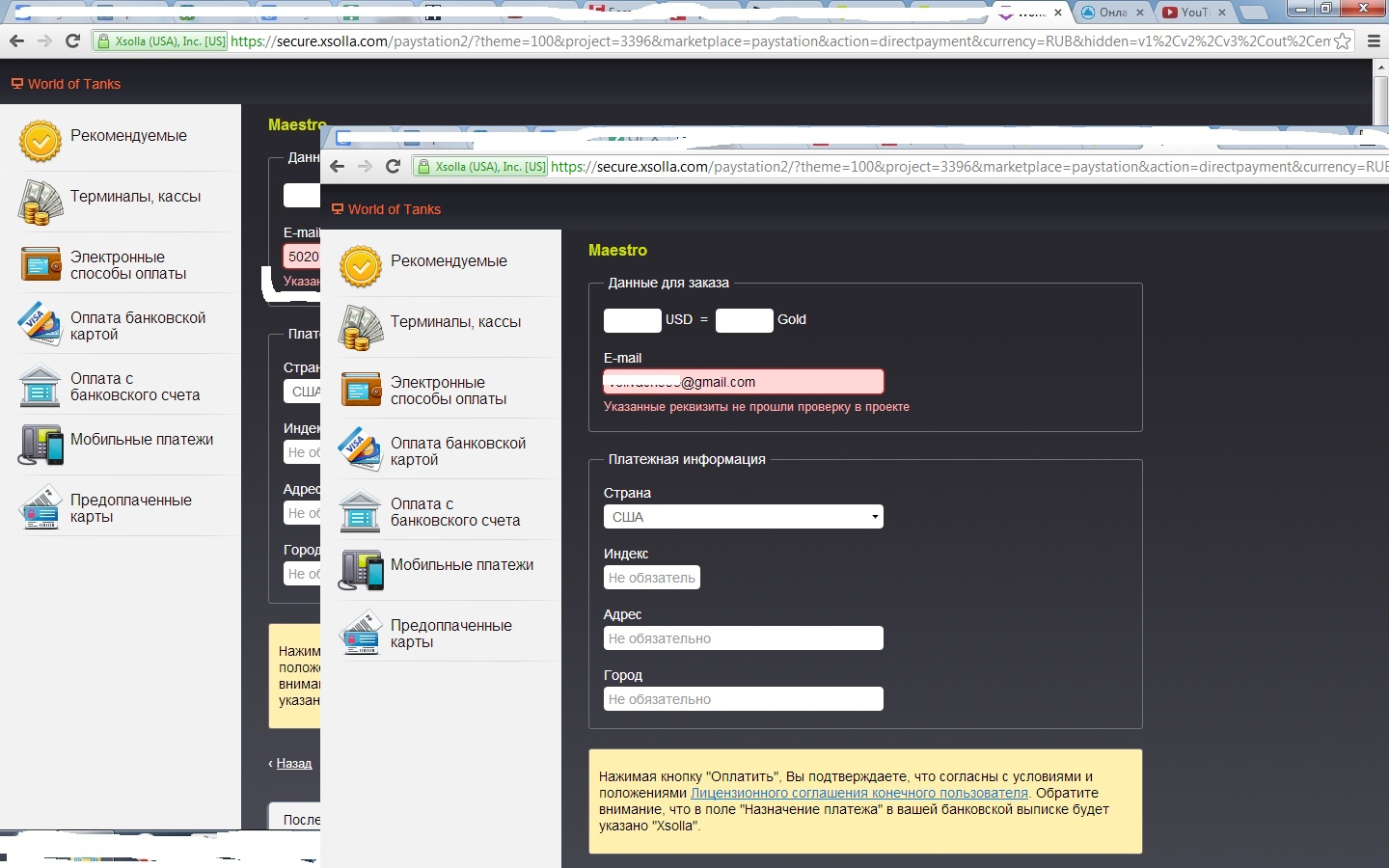
Task: Open the Лицензионного соглашения конечного пользователя link
Action: (859, 793)
